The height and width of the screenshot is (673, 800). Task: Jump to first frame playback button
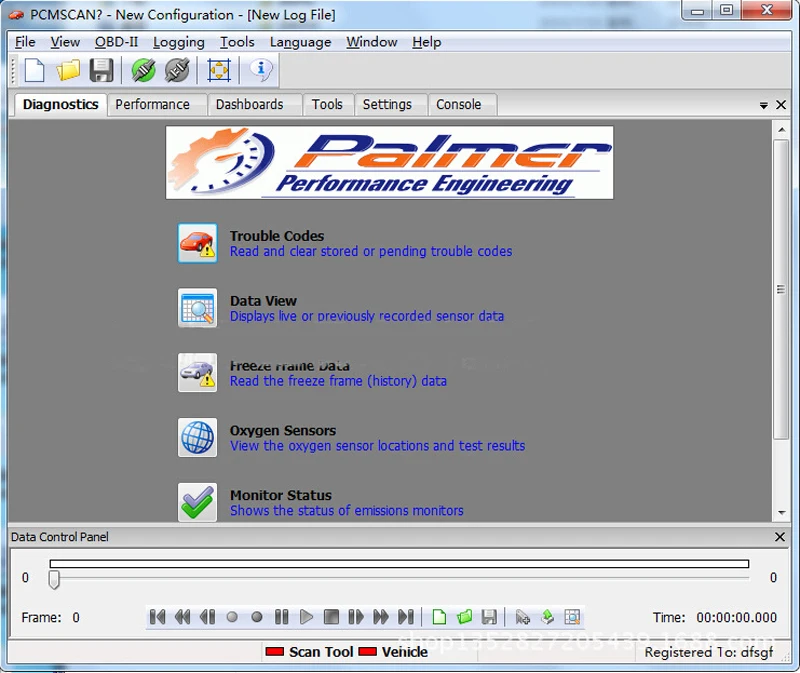[x=157, y=617]
